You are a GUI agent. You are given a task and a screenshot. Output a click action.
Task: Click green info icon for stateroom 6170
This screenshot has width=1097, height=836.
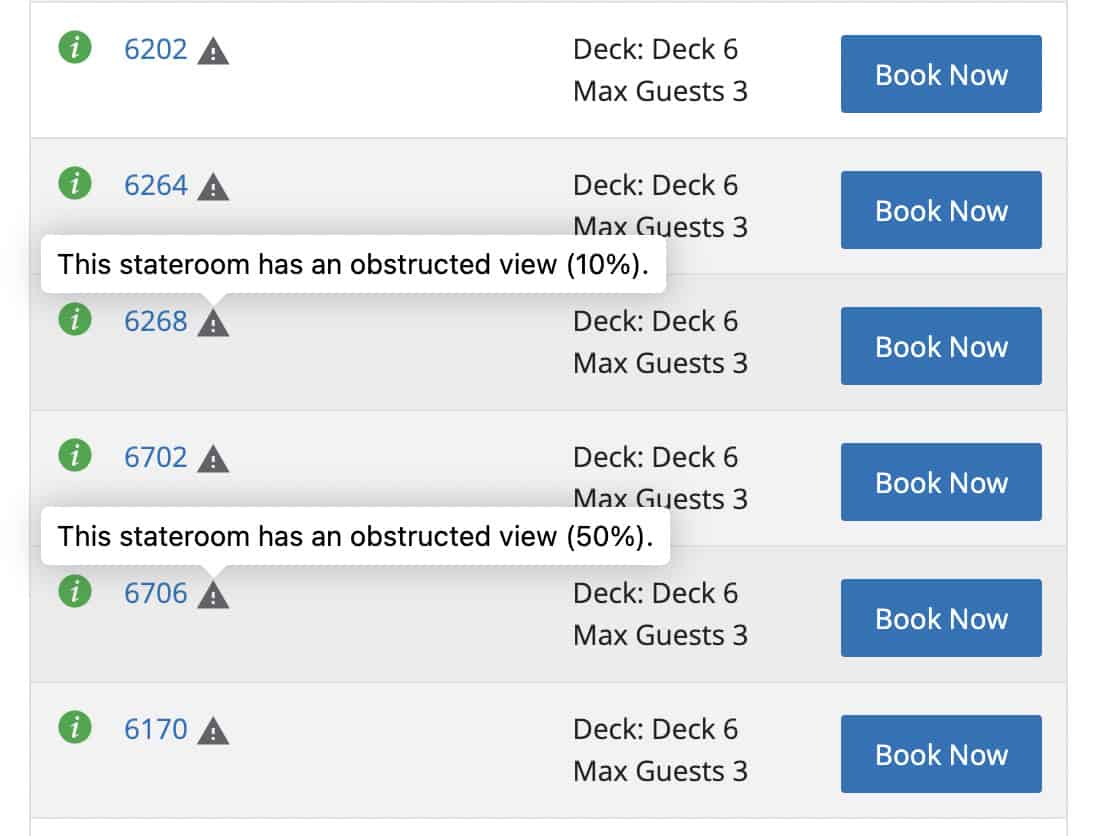coord(75,728)
